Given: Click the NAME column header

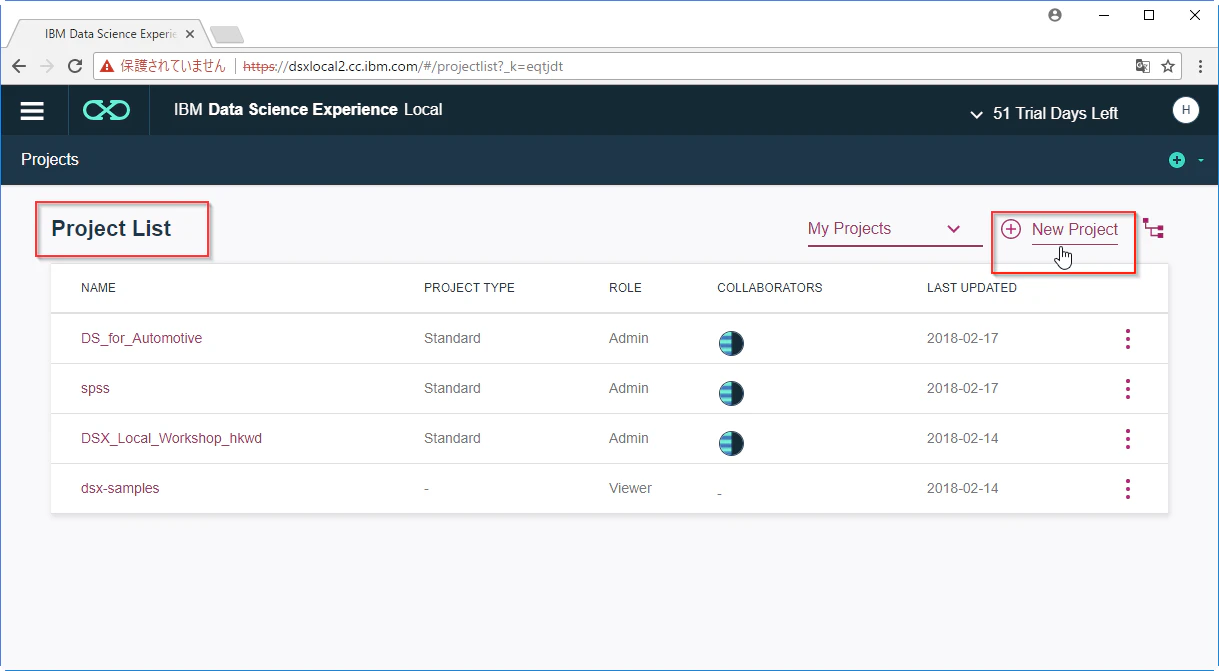Looking at the screenshot, I should coord(98,288).
